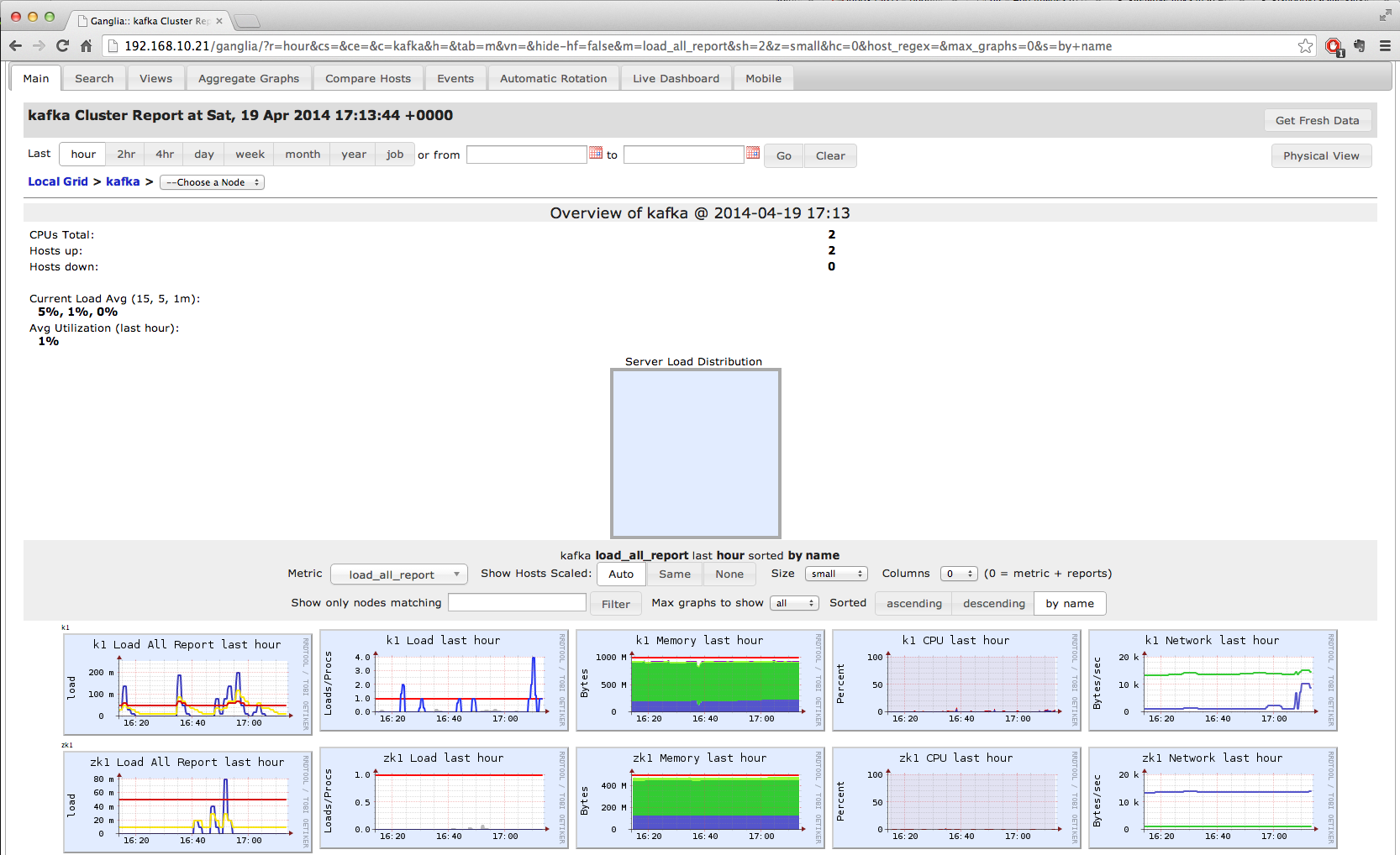Select the '2hr' time range
Viewport: 1400px width, 855px height.
pos(126,155)
